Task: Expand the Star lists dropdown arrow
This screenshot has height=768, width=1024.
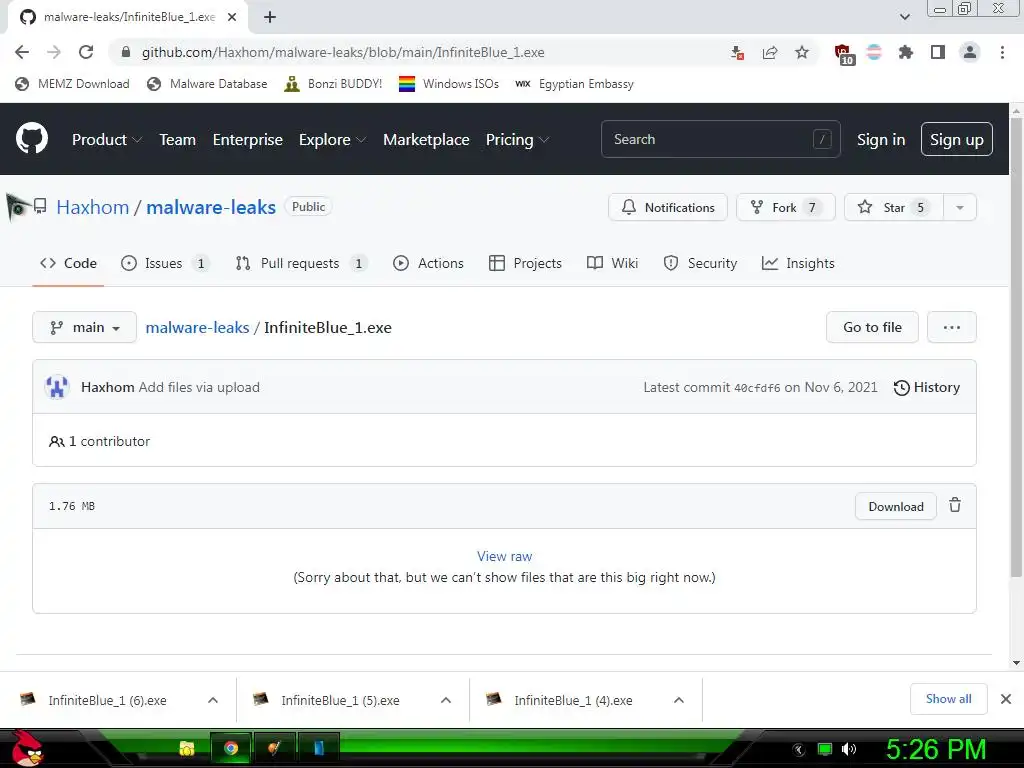Action: point(959,208)
